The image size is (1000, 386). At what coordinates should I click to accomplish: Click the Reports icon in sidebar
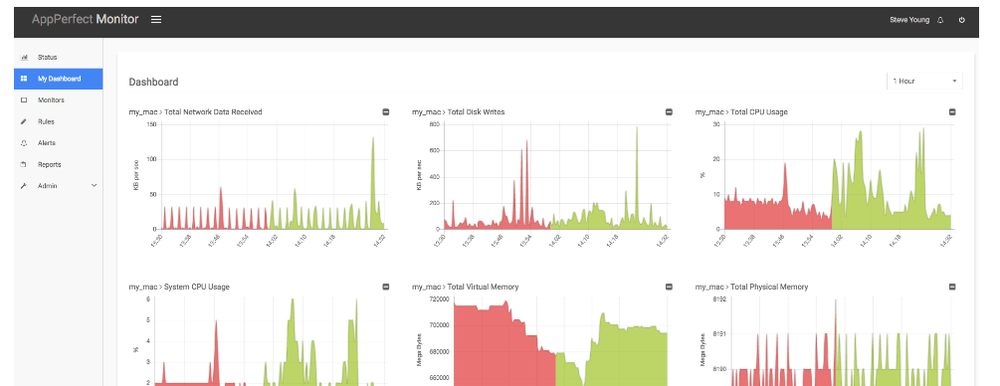click(24, 165)
